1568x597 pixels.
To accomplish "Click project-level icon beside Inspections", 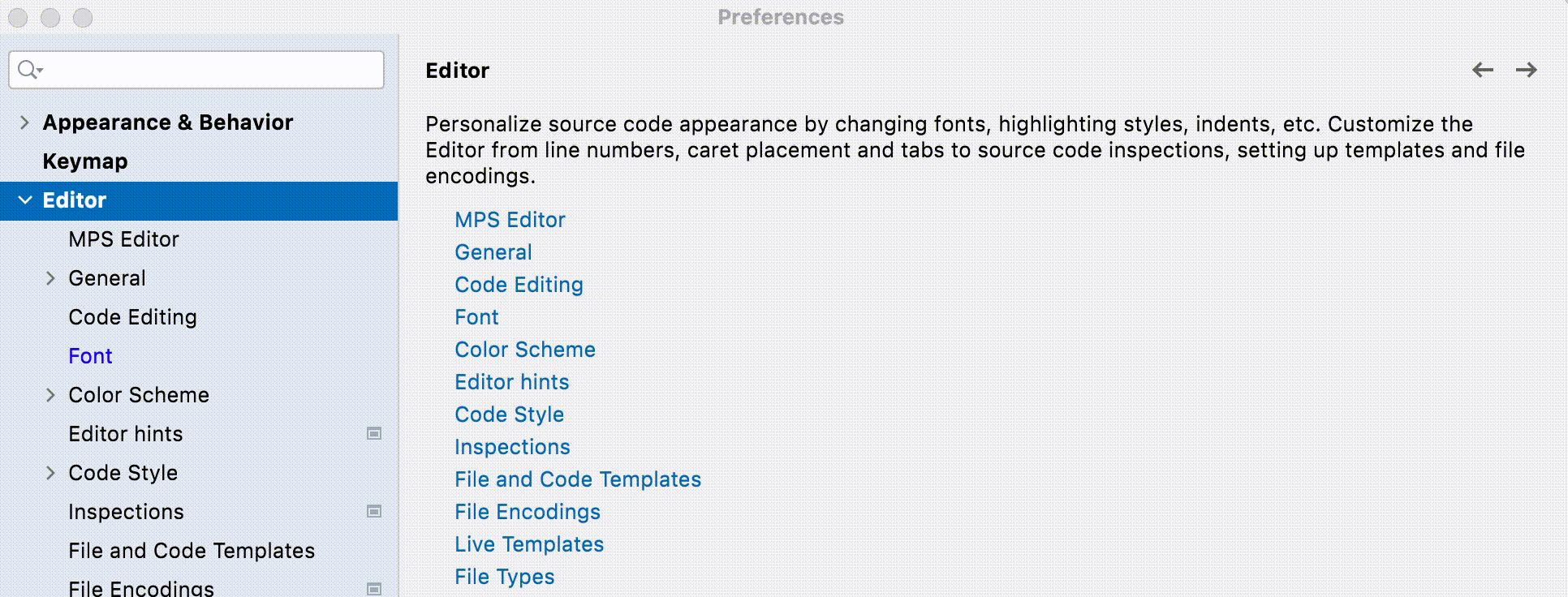I will pos(374,512).
